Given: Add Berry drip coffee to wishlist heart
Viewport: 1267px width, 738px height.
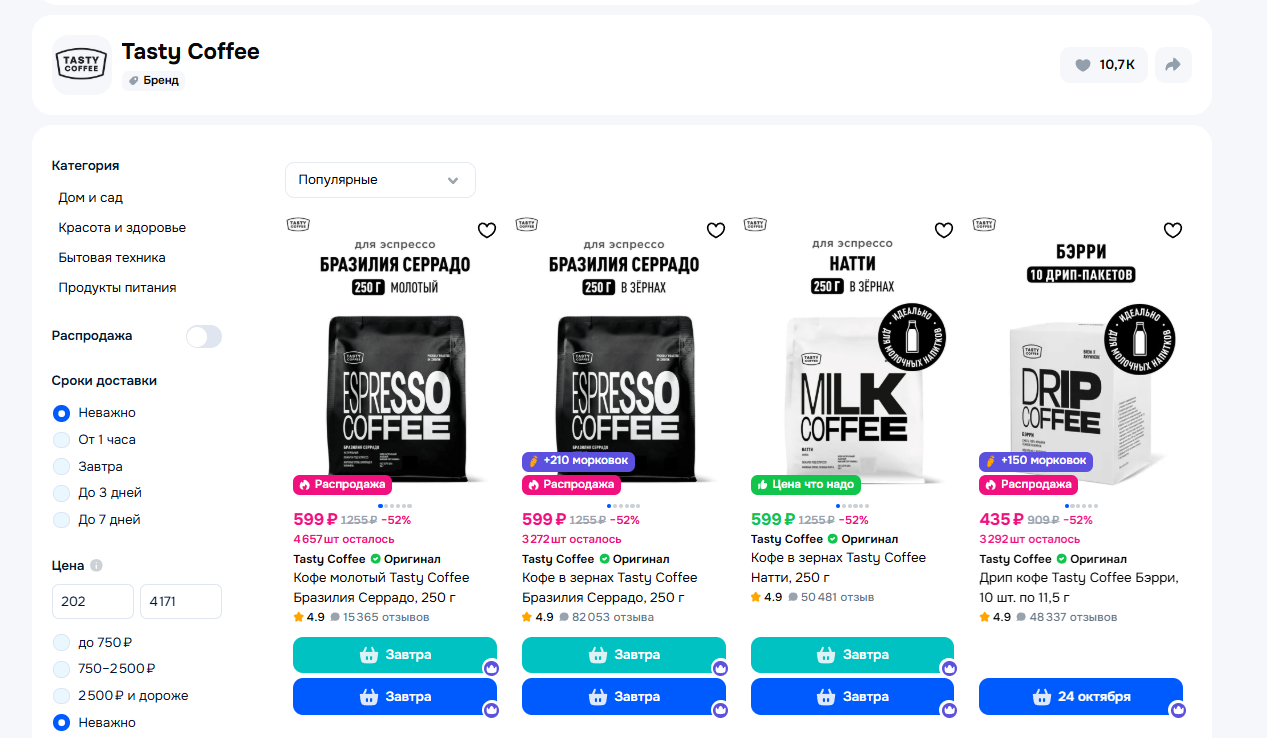Looking at the screenshot, I should (x=1173, y=230).
